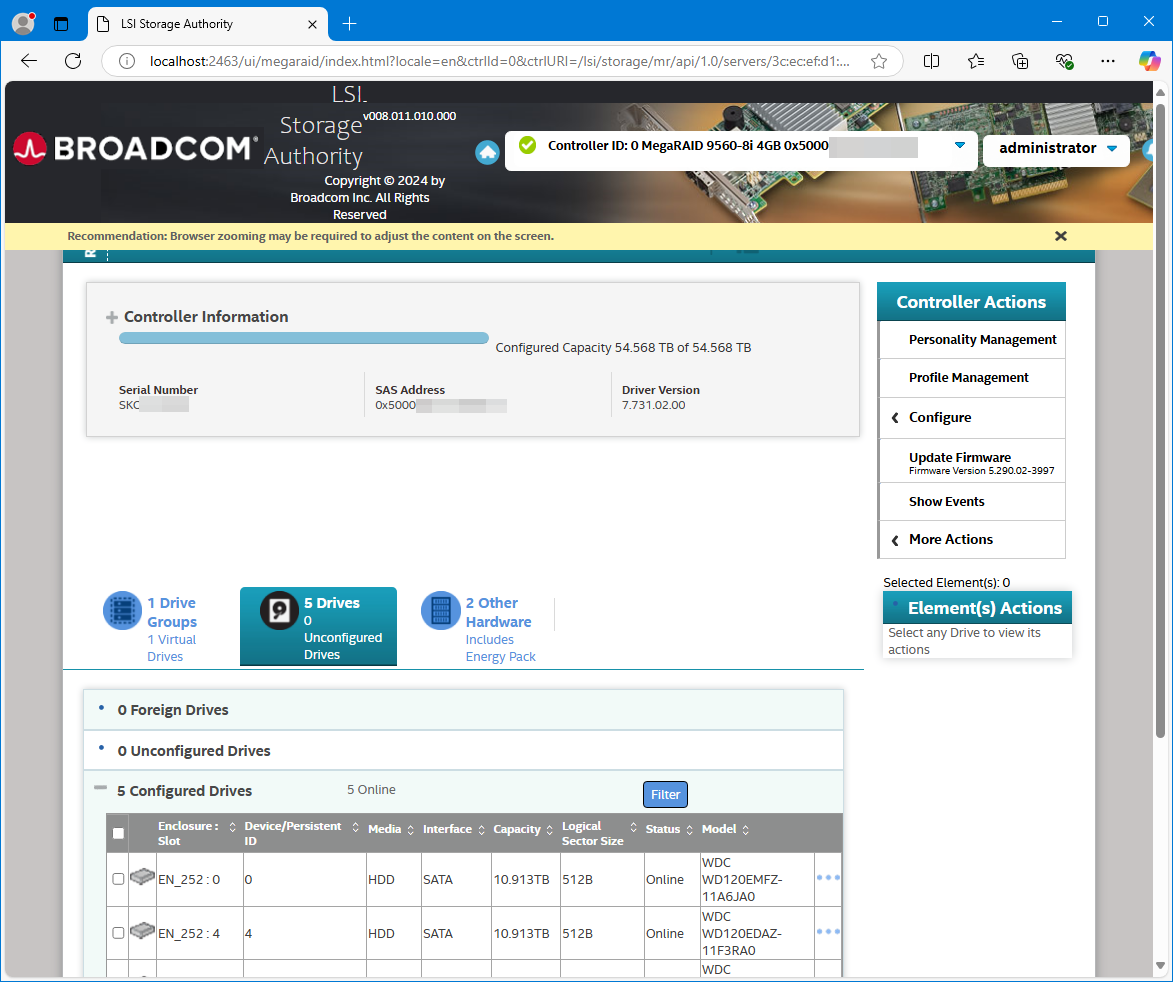Viewport: 1173px width, 982px height.
Task: Click the '5 Online' status text
Action: click(371, 790)
